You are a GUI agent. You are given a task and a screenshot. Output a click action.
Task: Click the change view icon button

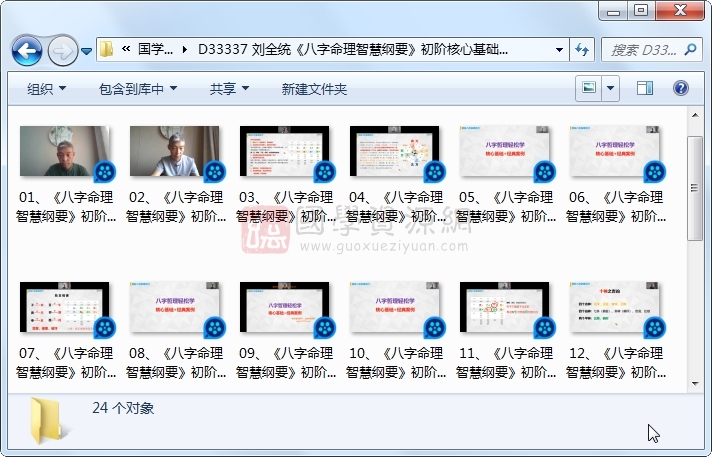pyautogui.click(x=589, y=88)
